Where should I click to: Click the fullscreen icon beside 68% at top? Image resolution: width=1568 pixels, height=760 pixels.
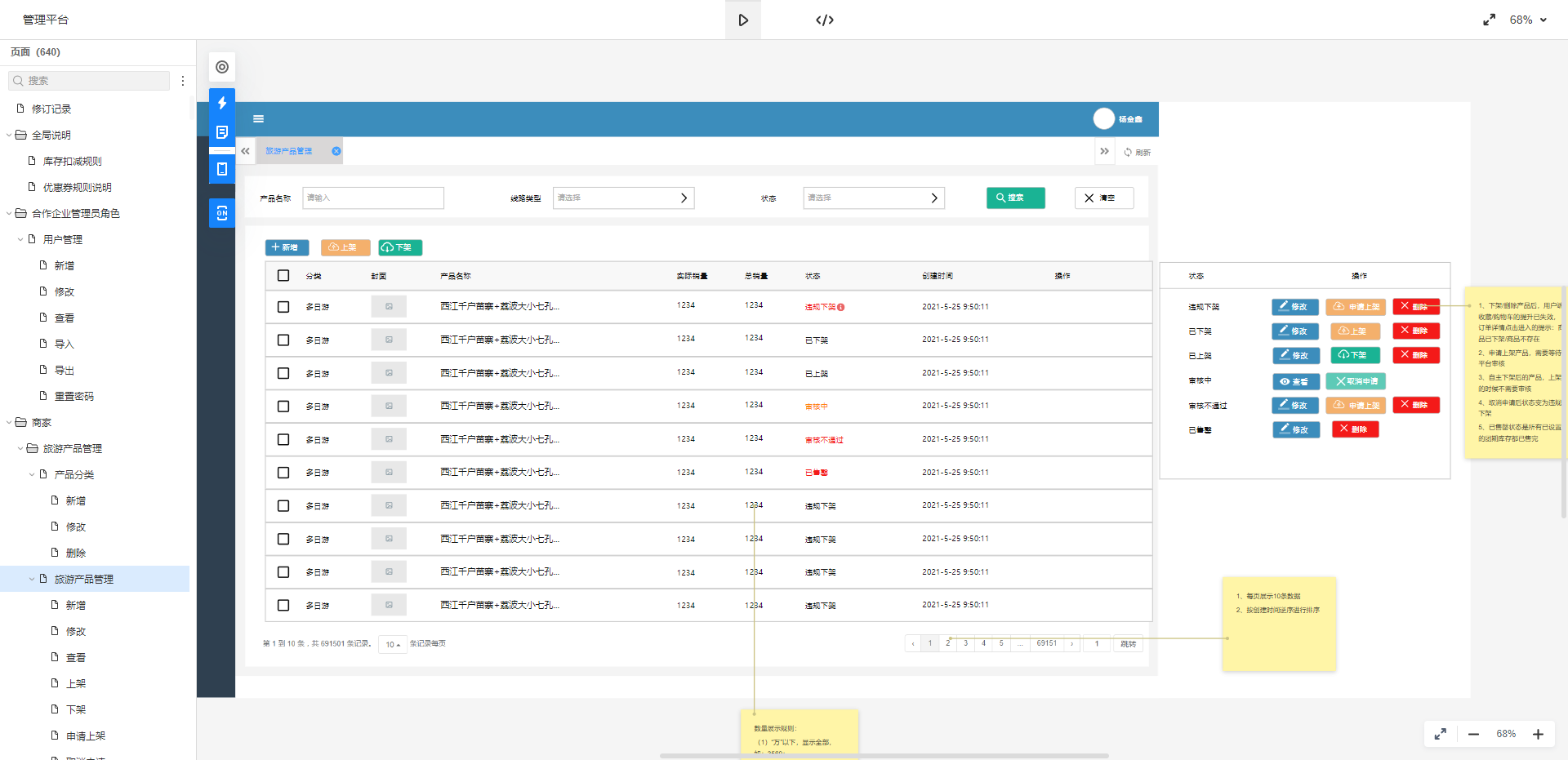(x=1490, y=20)
